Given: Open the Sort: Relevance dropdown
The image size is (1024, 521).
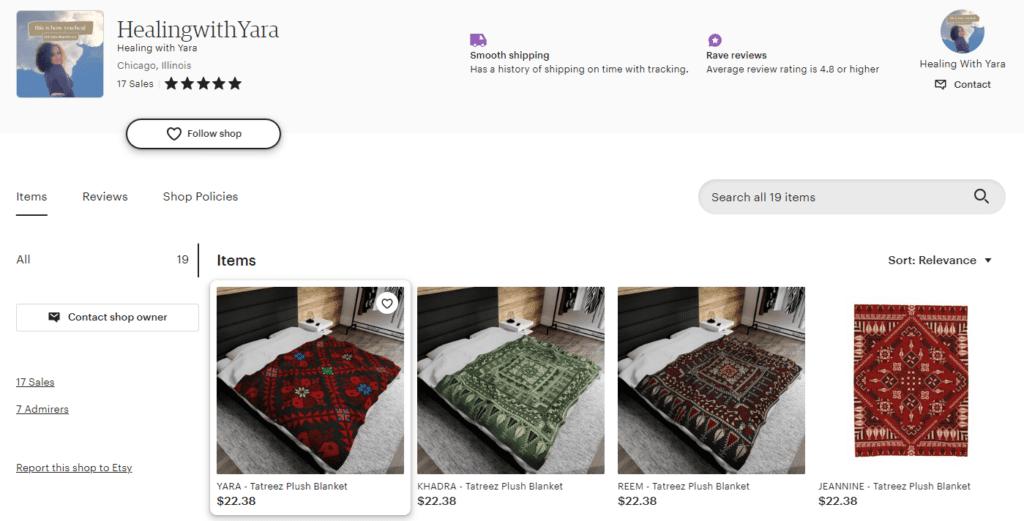Looking at the screenshot, I should pos(940,260).
